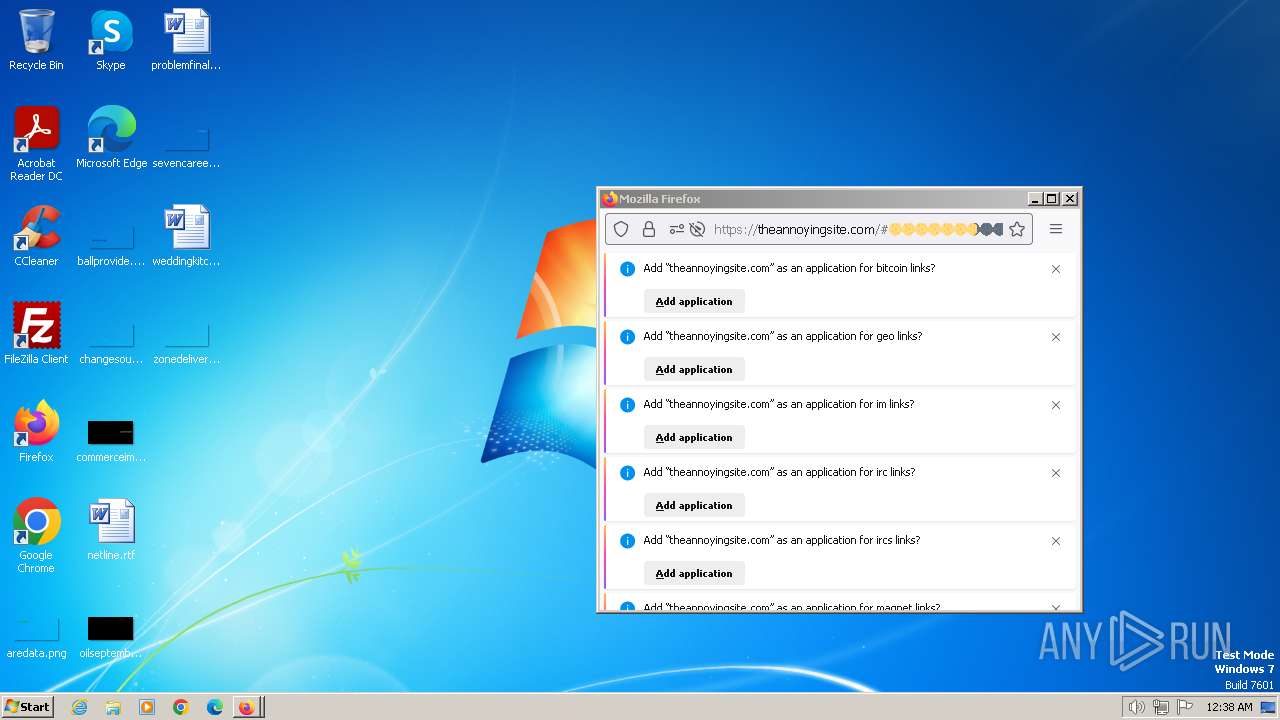Open Windows Explorer from the taskbar
This screenshot has width=1280, height=720.
click(x=113, y=707)
